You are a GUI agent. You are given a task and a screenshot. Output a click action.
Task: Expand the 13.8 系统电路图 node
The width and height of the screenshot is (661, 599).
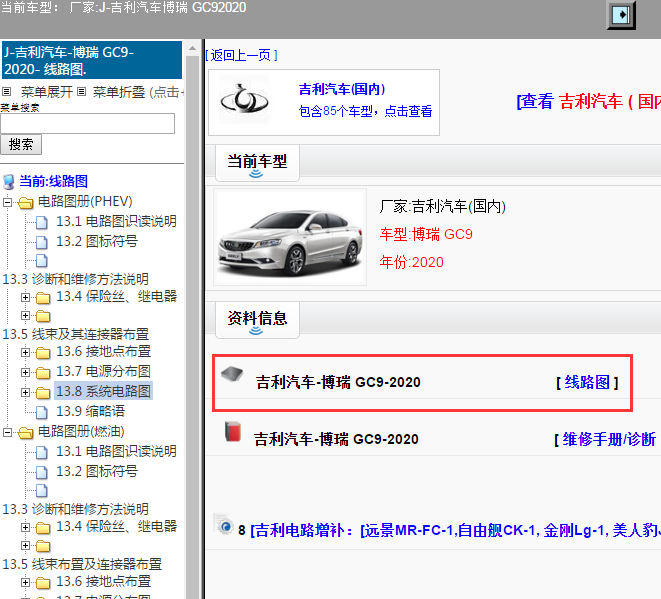(25, 392)
